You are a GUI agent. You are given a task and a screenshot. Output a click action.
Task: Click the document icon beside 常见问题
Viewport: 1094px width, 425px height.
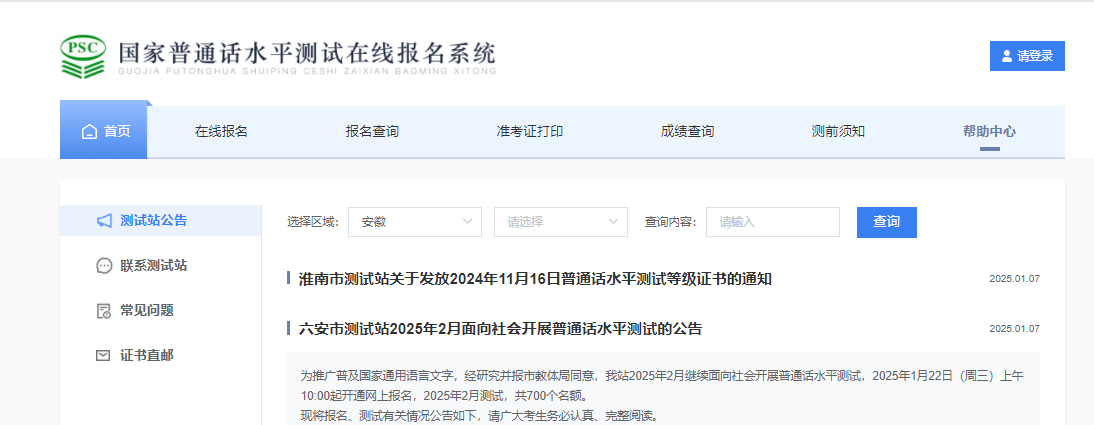(x=104, y=311)
